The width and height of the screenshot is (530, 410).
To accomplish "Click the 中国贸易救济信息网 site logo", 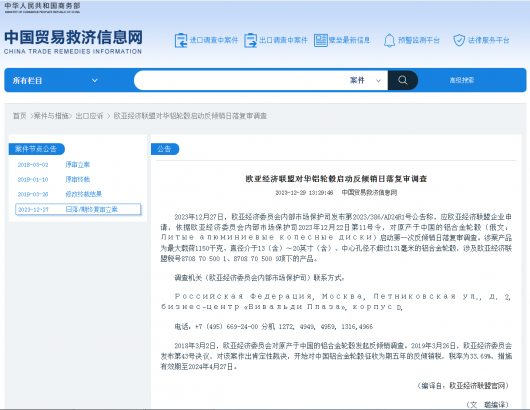I will pyautogui.click(x=73, y=37).
